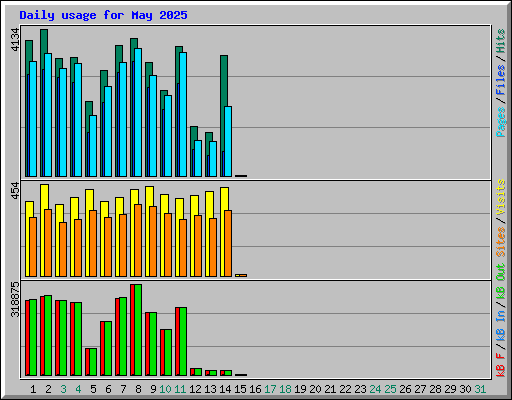Select day label 13 on the x-axis
This screenshot has height=400, width=512.
click(210, 389)
